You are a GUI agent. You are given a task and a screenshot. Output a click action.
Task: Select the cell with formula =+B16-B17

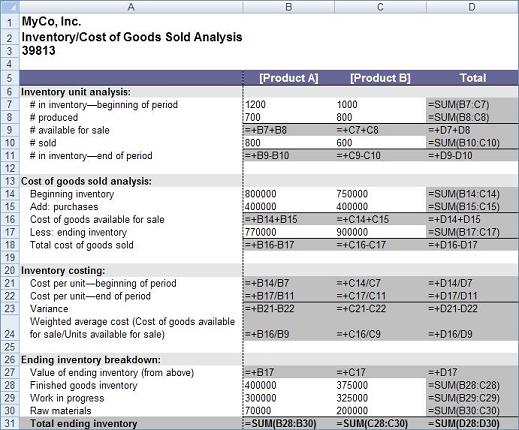(x=289, y=245)
